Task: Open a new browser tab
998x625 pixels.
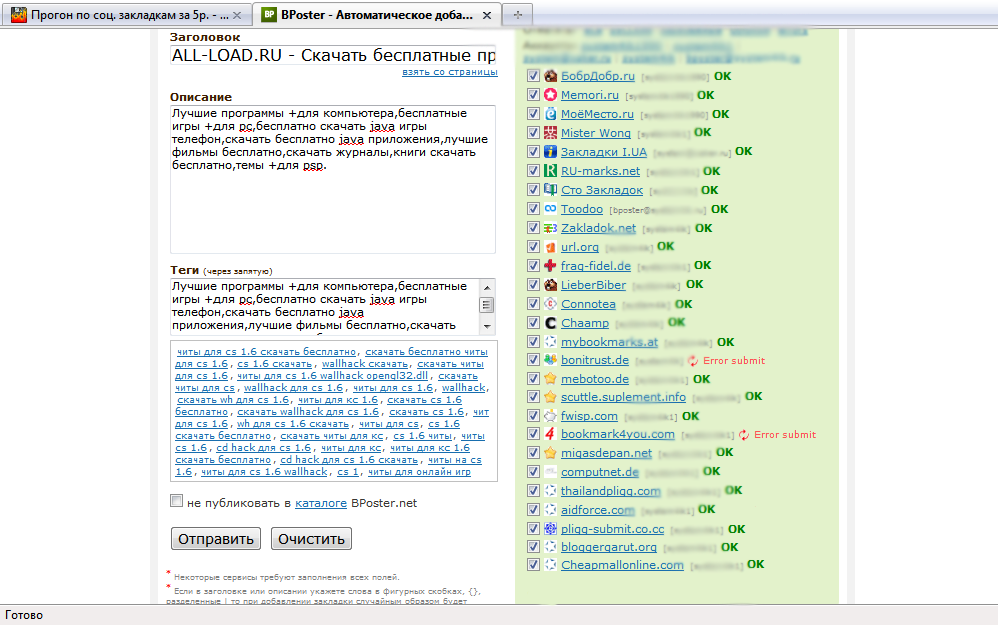Action: (517, 15)
